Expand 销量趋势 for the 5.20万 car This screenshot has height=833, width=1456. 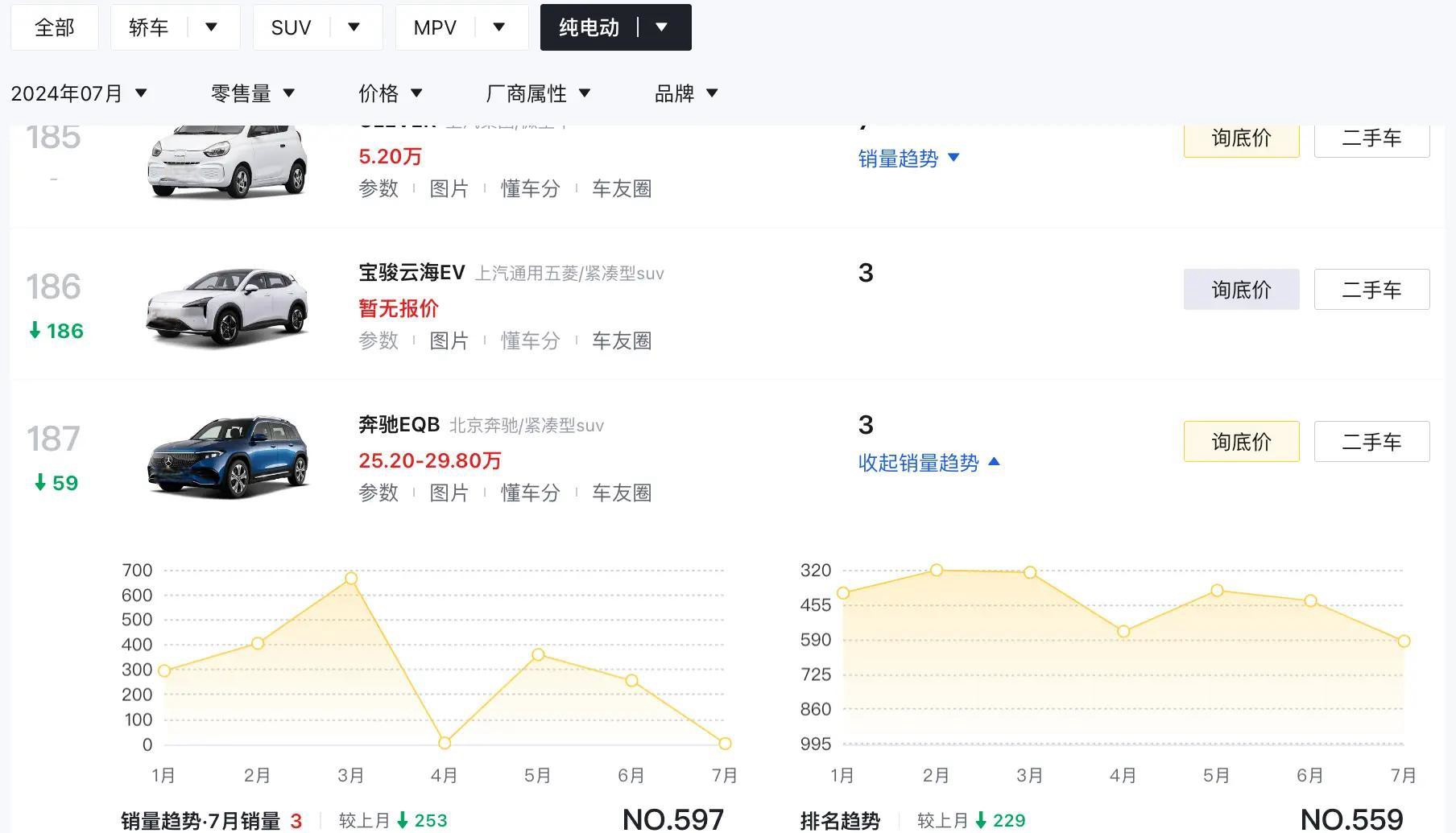click(x=909, y=159)
